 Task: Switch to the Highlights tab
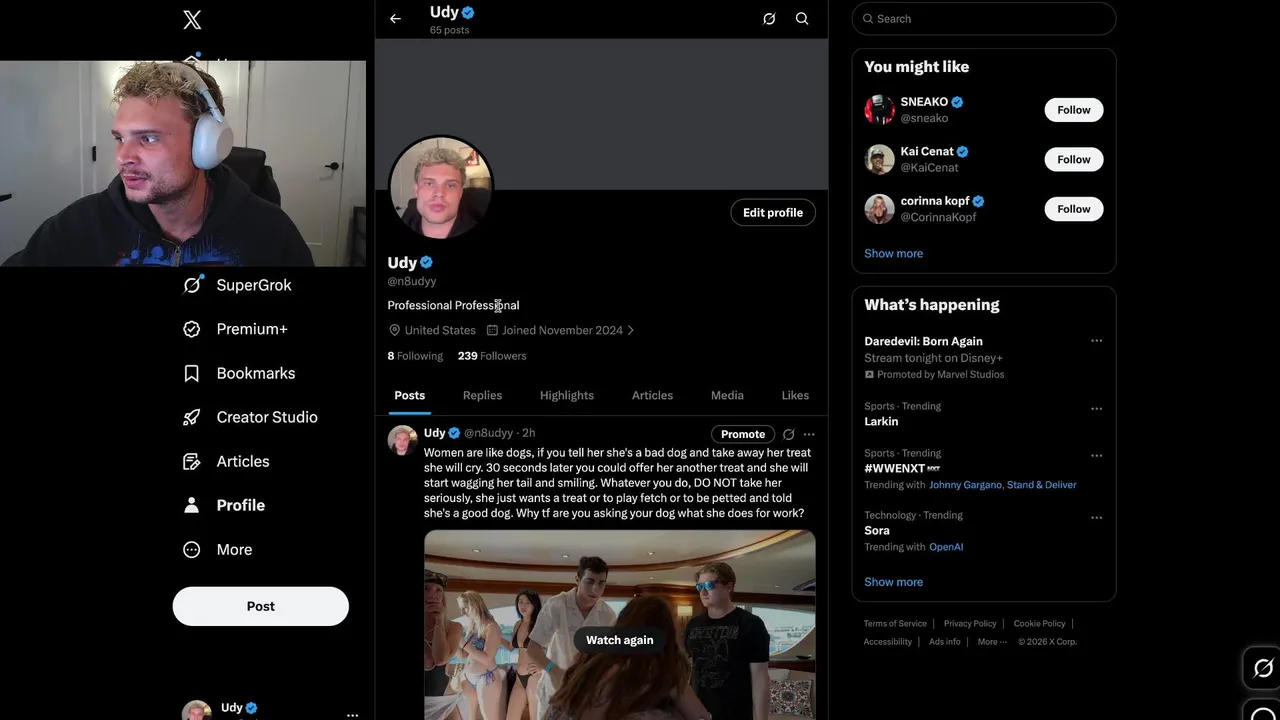[567, 395]
